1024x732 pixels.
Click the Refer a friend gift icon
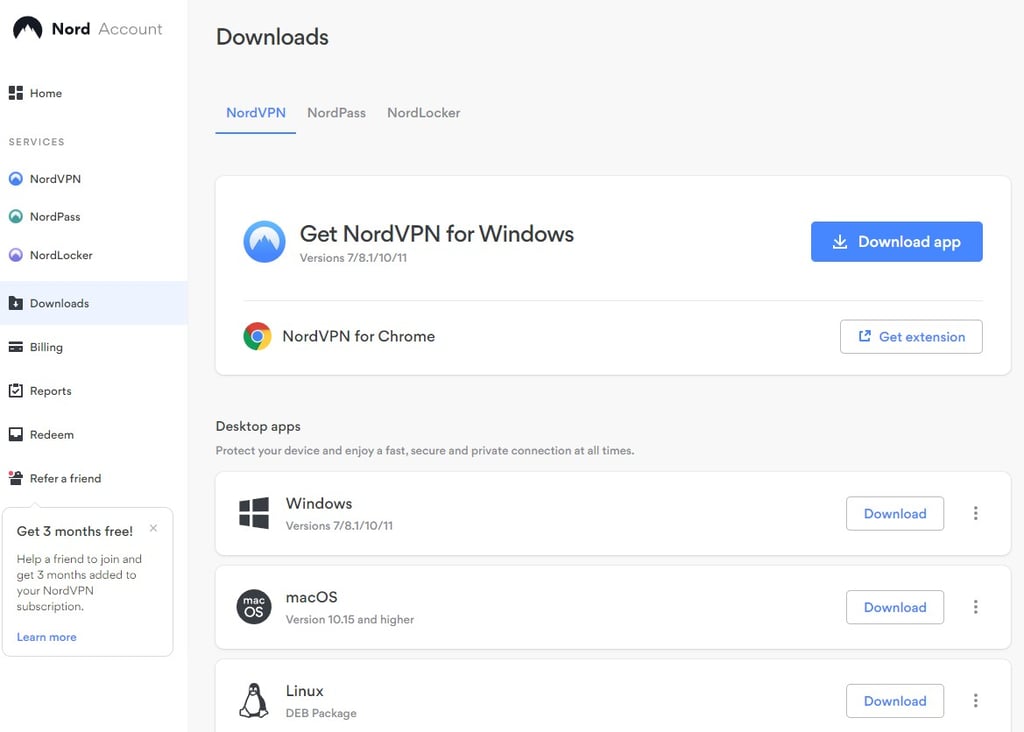(16, 478)
